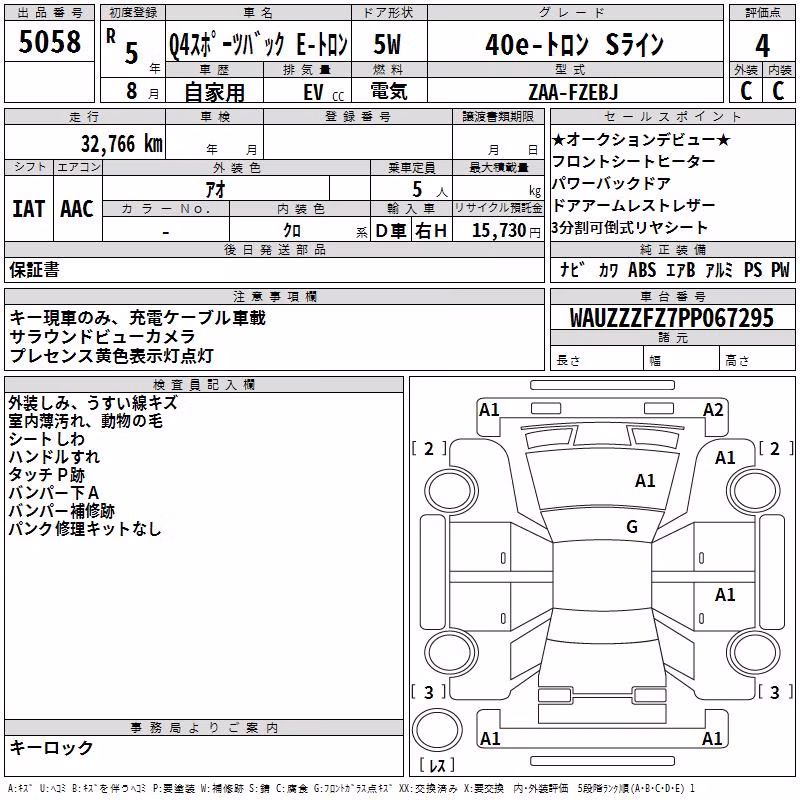The height and width of the screenshot is (800, 800).
Task: Select the セールスポイント section header
Action: click(x=672, y=116)
